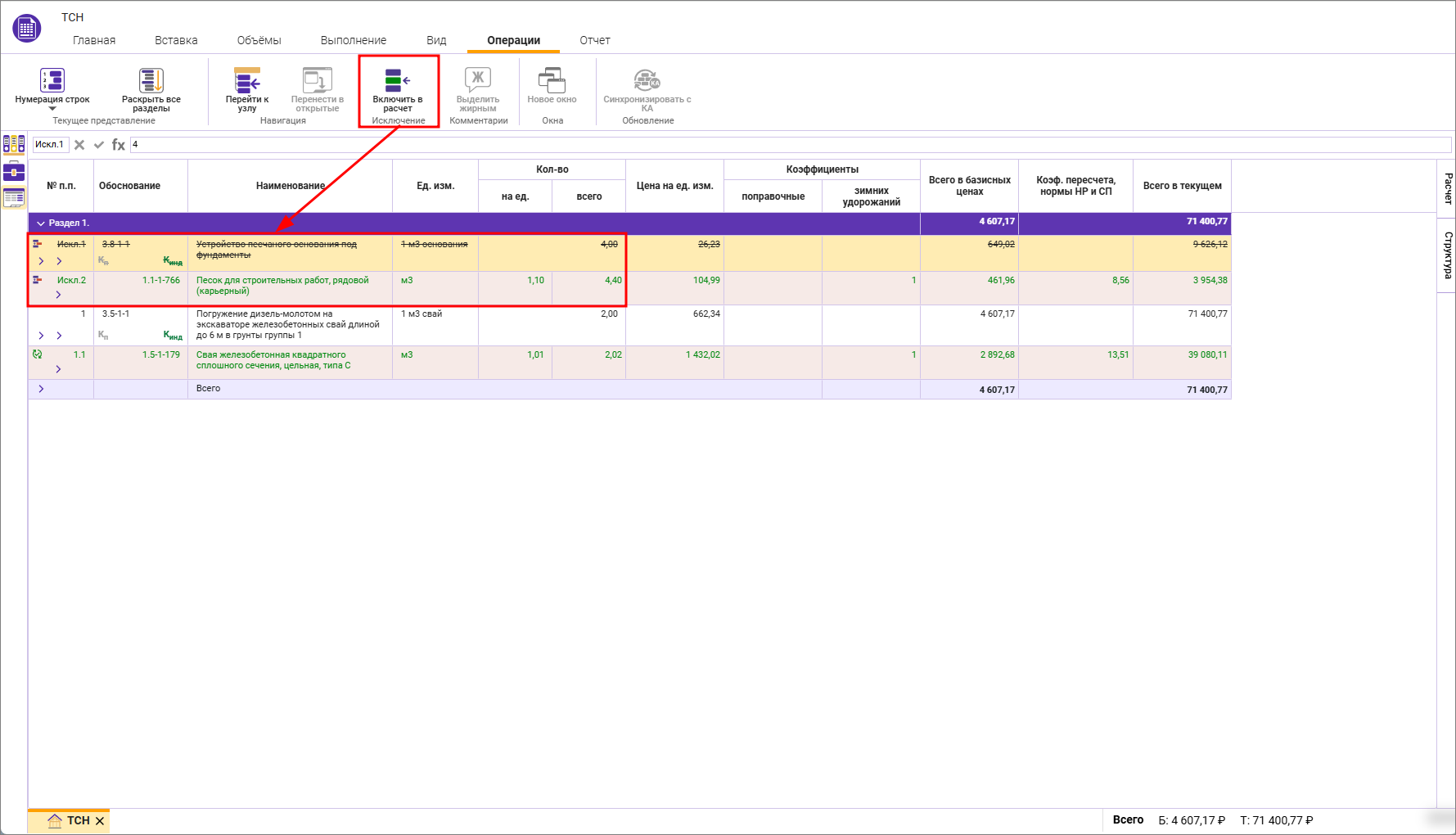
Task: Collapse the Раздел 1 section
Action: click(41, 223)
